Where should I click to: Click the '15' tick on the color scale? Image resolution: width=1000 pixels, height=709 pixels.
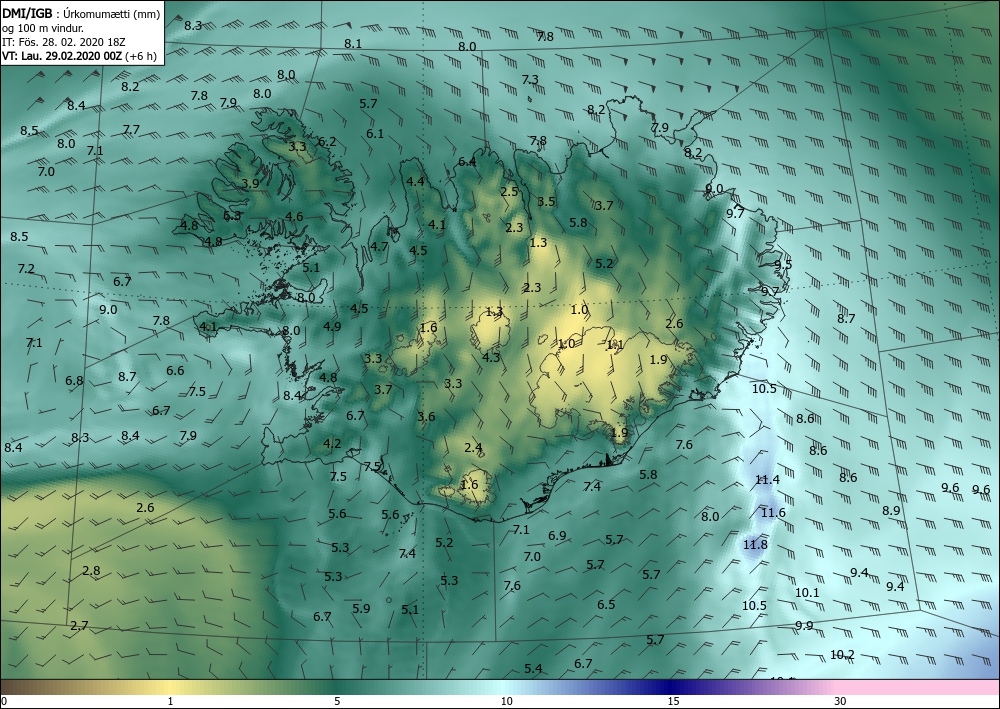click(x=673, y=701)
